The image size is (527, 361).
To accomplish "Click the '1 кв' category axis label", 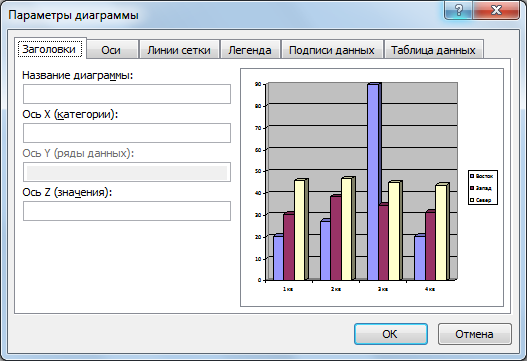I will [288, 289].
